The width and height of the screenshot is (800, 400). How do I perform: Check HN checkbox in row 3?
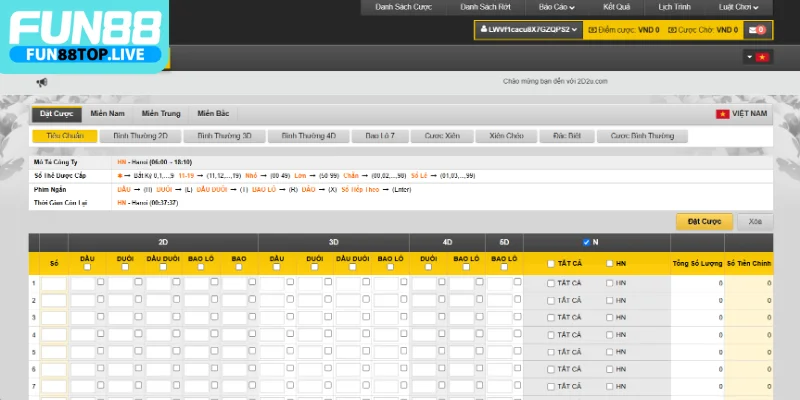coord(609,318)
